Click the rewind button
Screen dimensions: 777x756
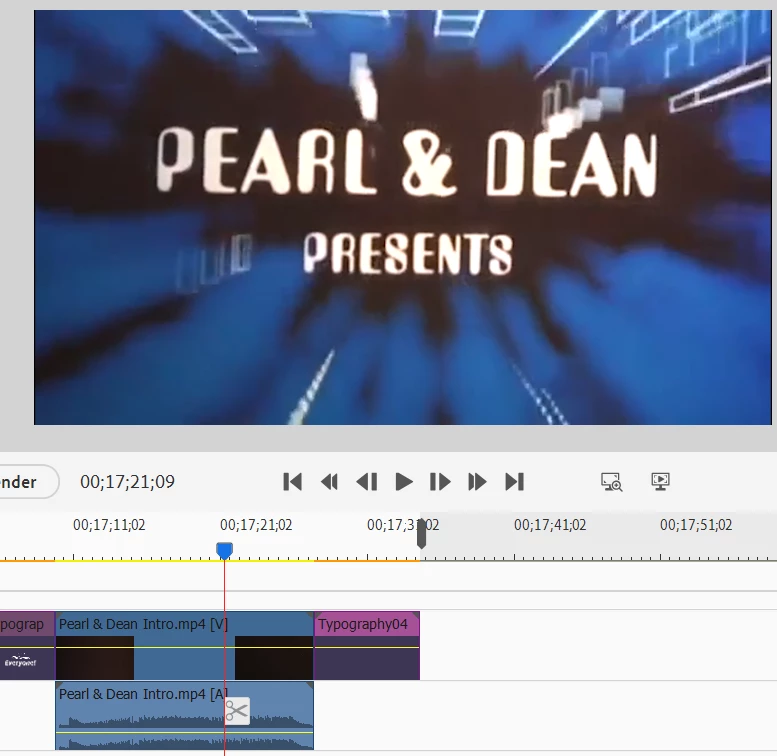pos(329,482)
